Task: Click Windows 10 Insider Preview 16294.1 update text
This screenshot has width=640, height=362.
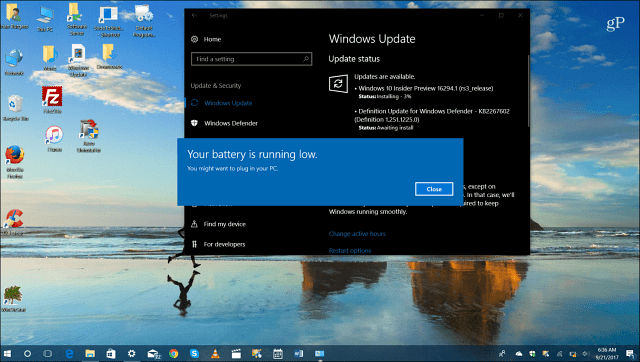Action: pyautogui.click(x=426, y=88)
